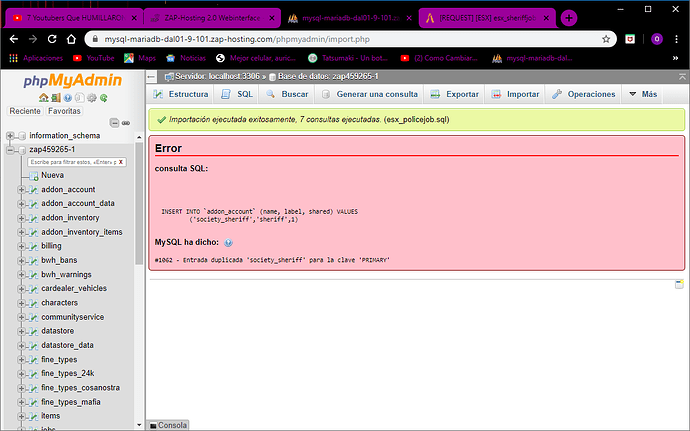The image size is (690, 431).
Task: Switch to the ZAP-Hosting 2.0 Webinterface tab
Action: click(212, 18)
